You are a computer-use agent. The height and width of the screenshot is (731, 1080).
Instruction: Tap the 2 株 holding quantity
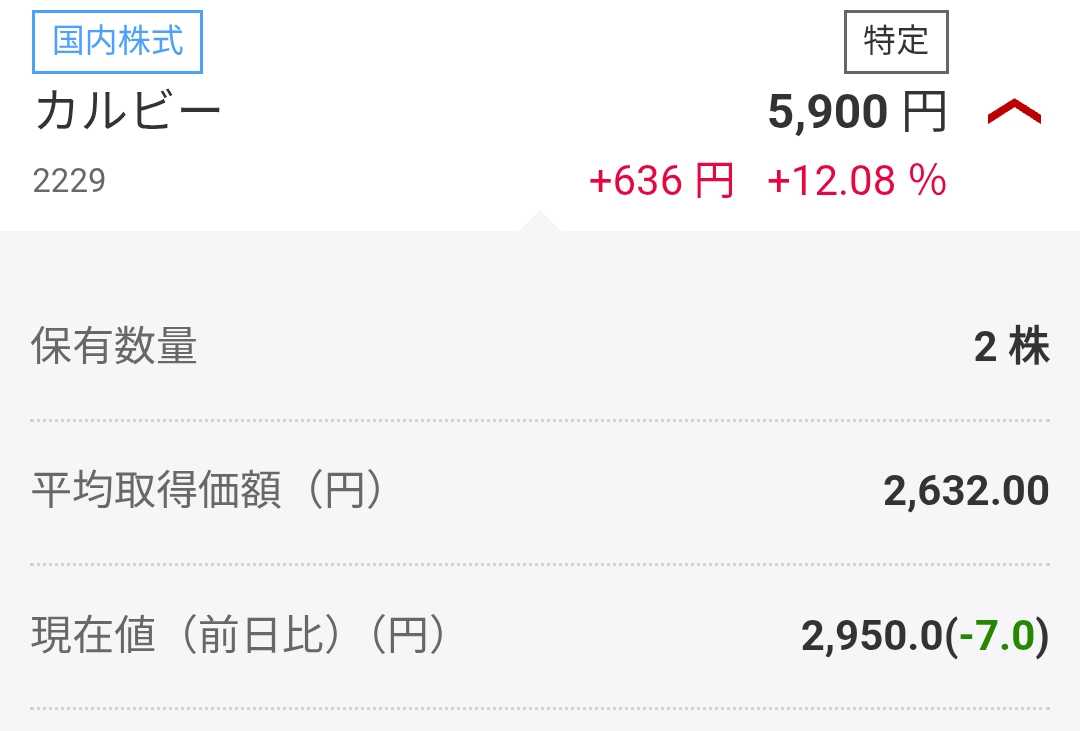point(1011,346)
